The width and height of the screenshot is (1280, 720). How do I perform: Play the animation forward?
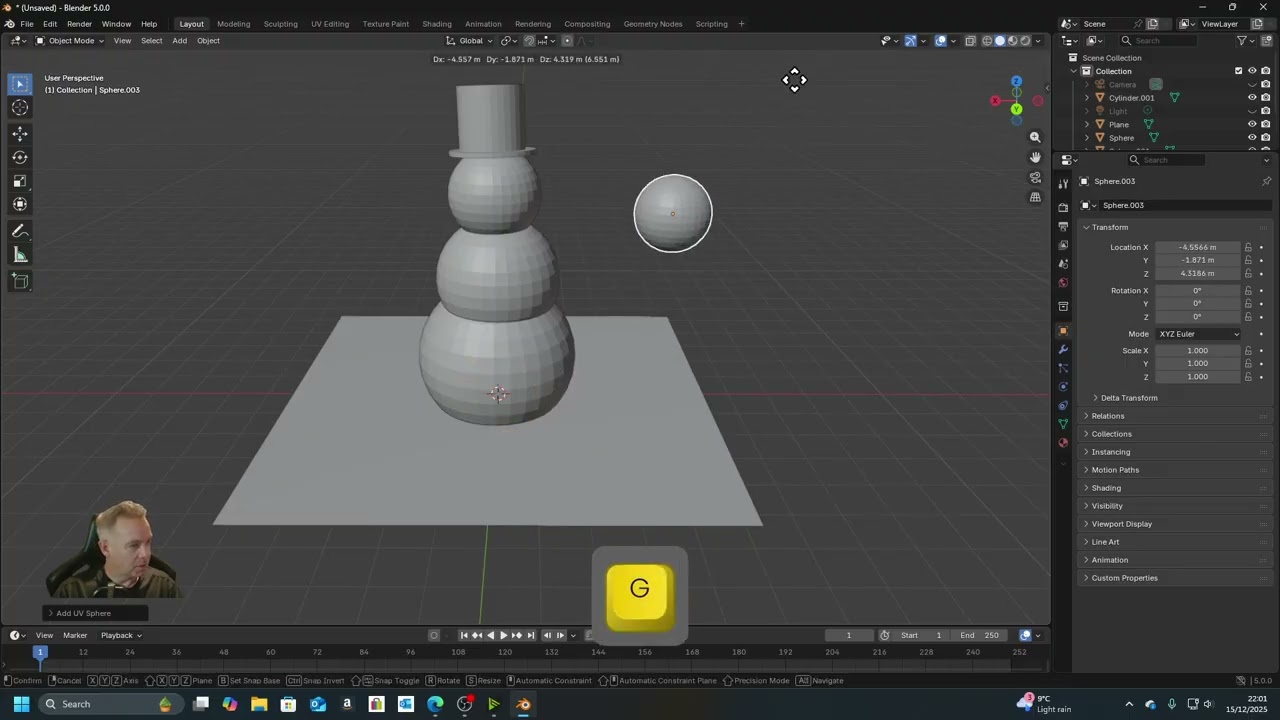(503, 635)
